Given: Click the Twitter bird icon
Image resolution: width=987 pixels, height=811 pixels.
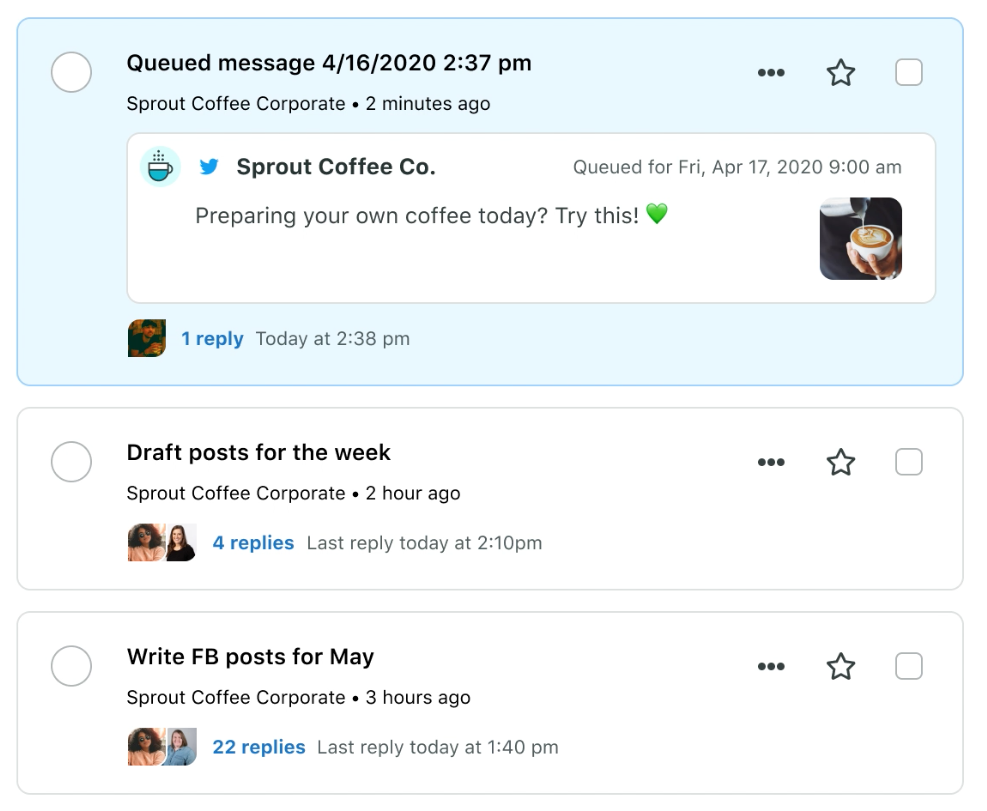Looking at the screenshot, I should pos(209,167).
